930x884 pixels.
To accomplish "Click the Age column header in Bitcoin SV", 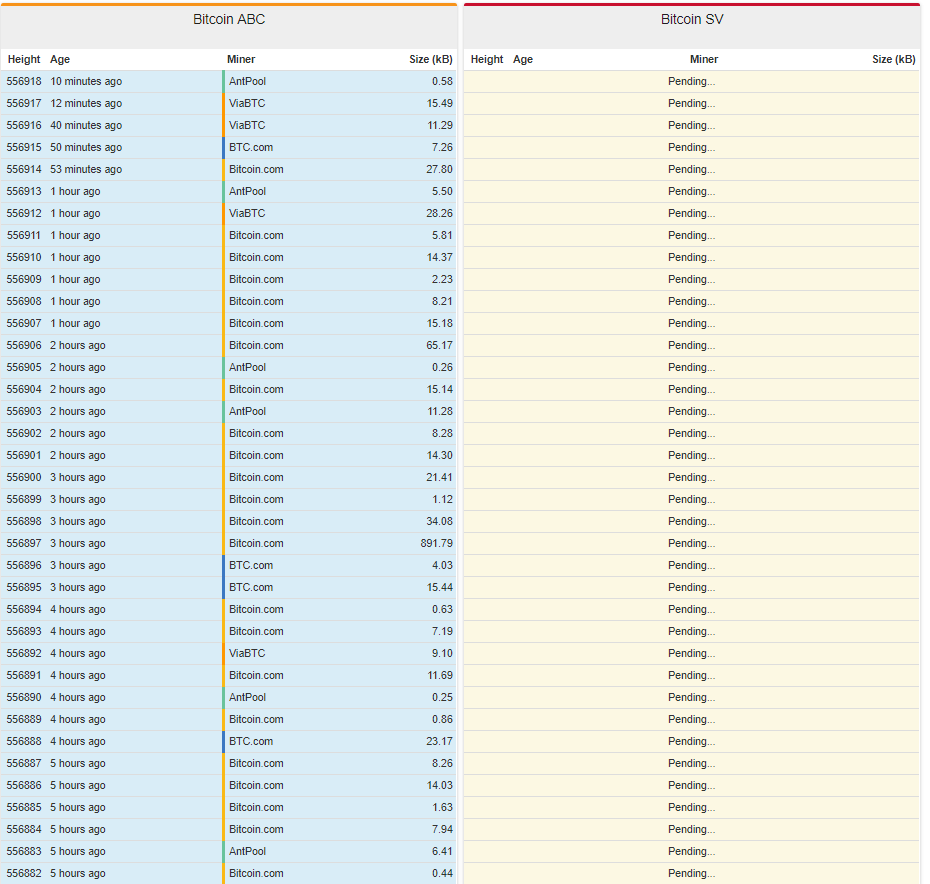I will click(x=523, y=59).
